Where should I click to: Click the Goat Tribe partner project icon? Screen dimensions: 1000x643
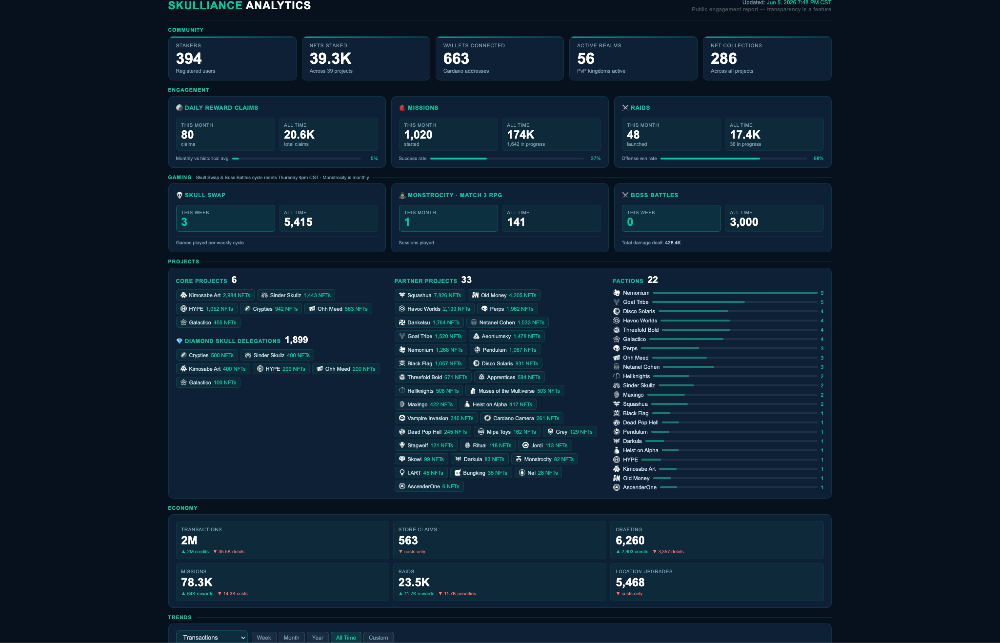(402, 336)
